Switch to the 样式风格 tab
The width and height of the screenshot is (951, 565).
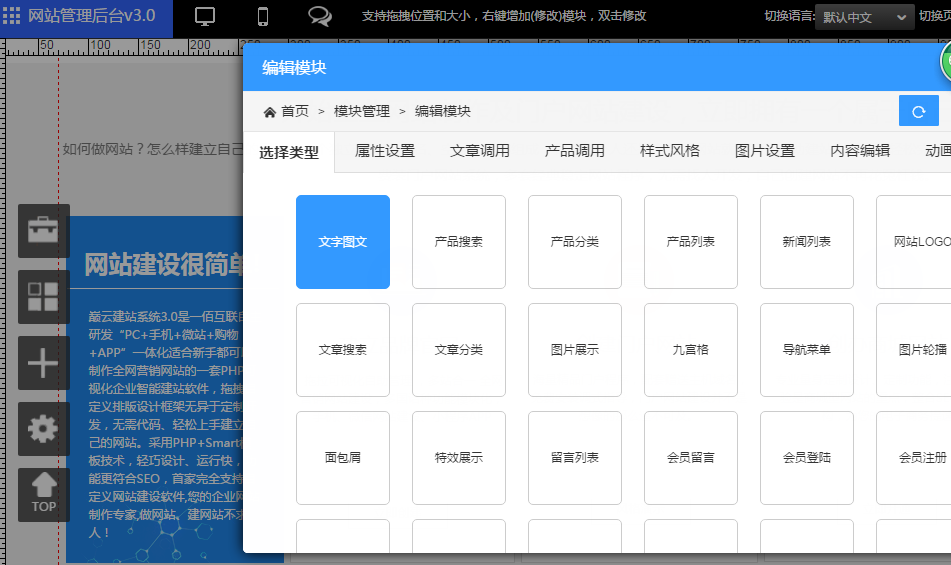click(670, 151)
